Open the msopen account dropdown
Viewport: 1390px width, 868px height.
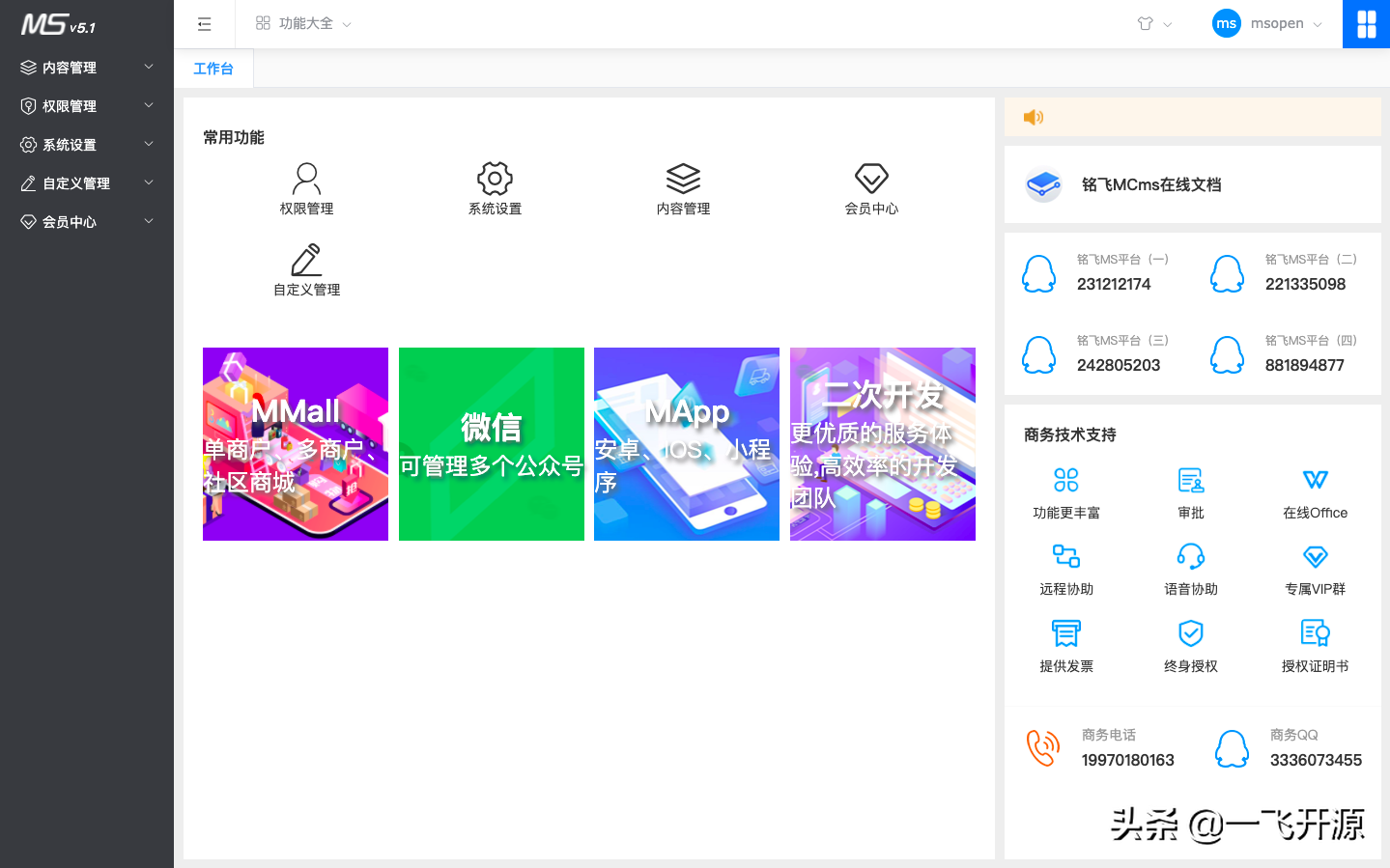[x=1266, y=23]
